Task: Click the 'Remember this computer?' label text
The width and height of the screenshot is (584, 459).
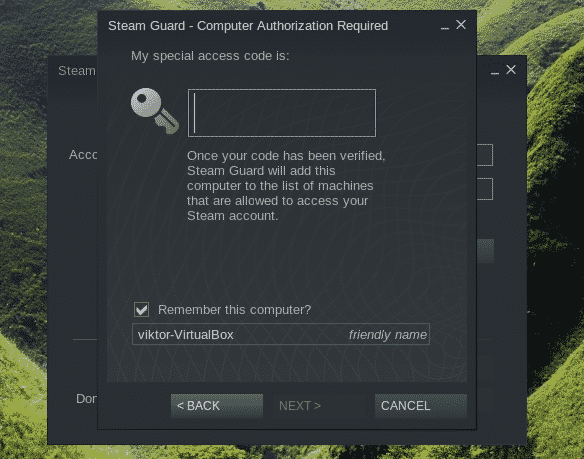Action: 234,310
